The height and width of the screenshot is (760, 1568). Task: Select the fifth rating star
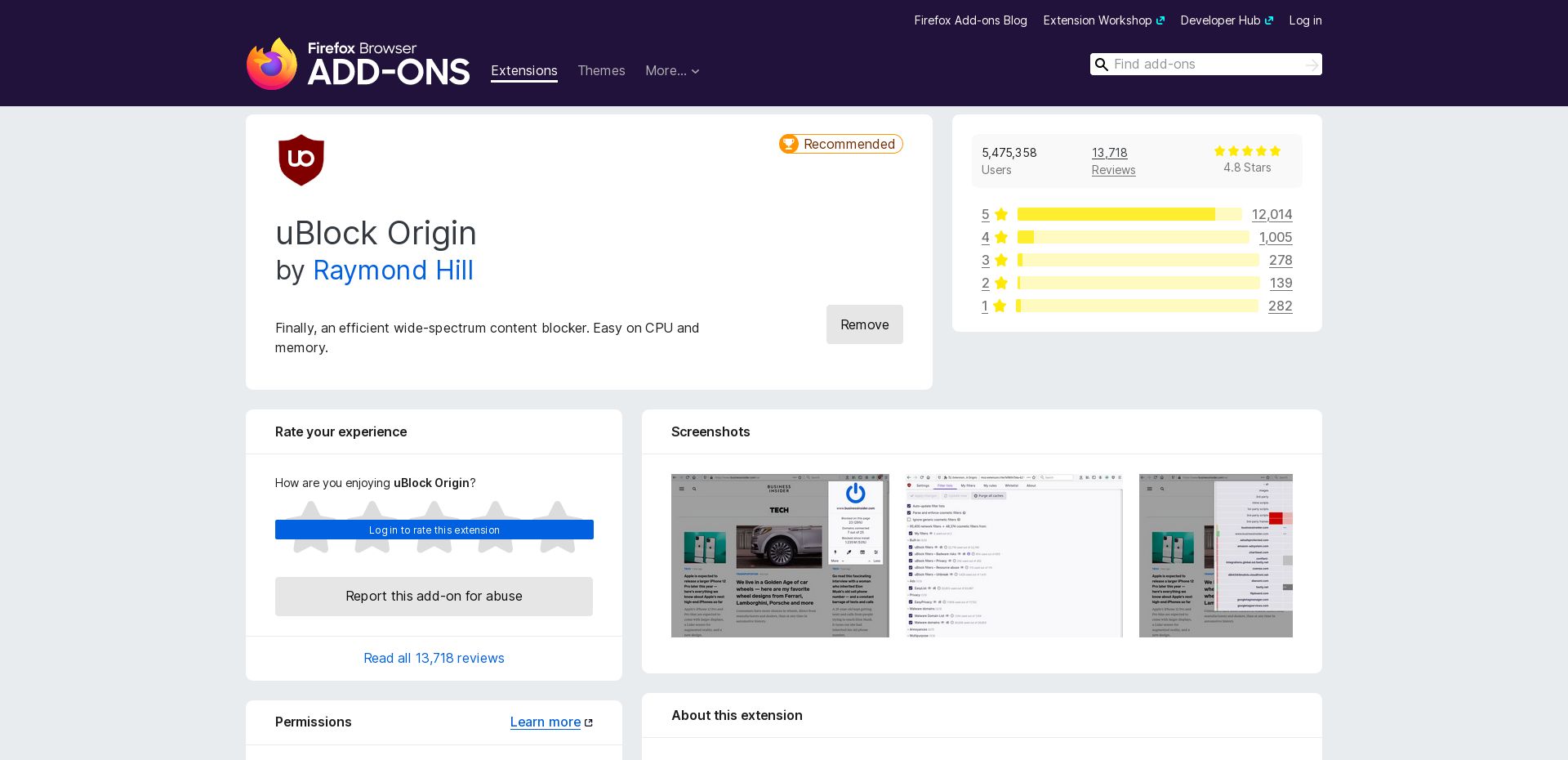558,527
